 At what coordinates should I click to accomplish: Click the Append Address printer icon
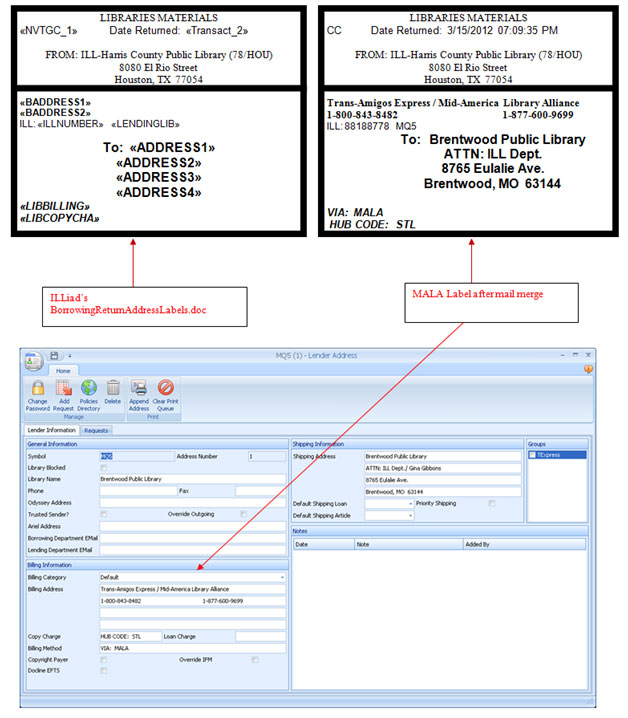[x=139, y=388]
